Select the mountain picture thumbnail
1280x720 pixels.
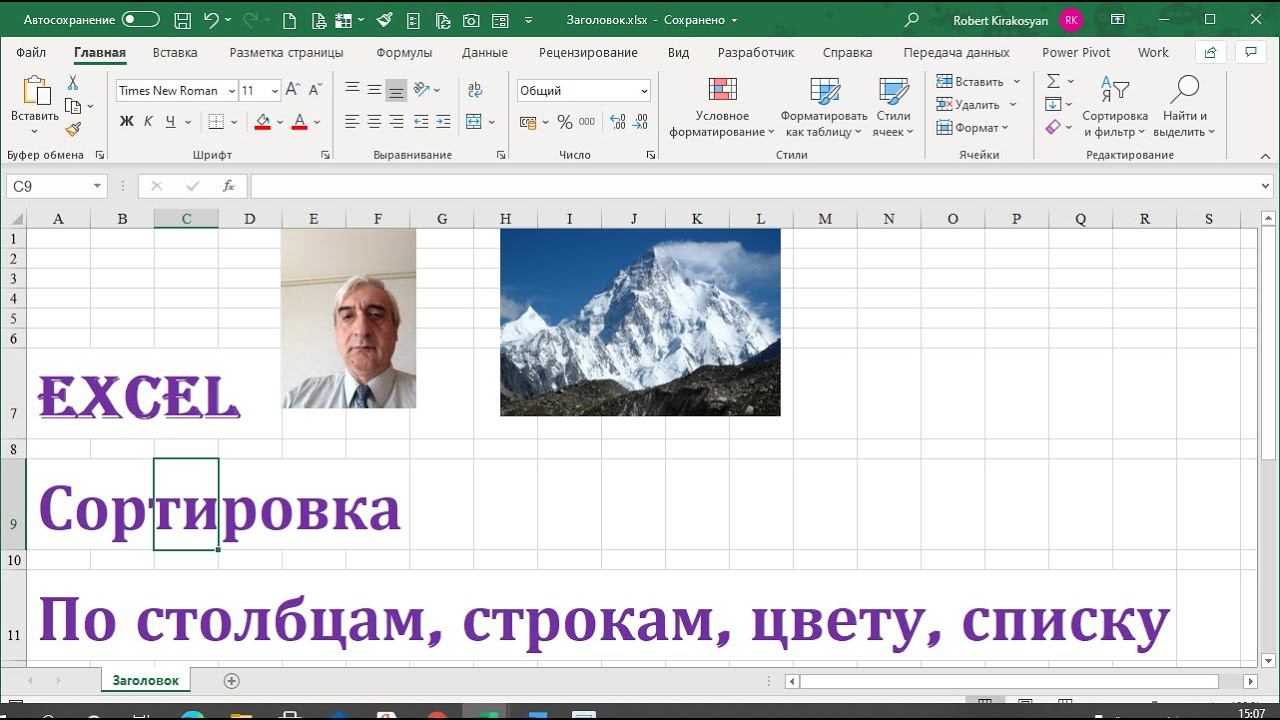pyautogui.click(x=640, y=322)
